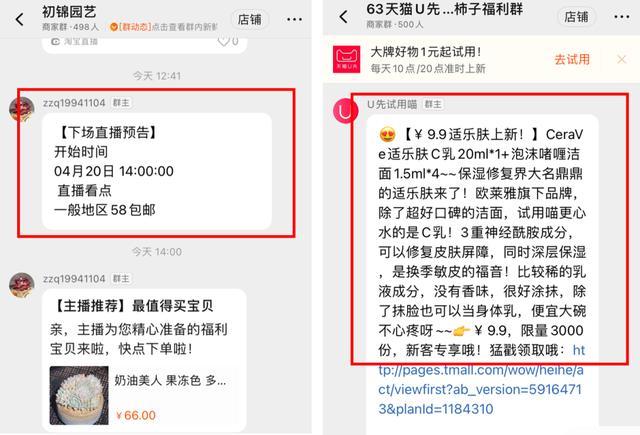Tap the 群主 badge next to U先试用喵

point(433,104)
